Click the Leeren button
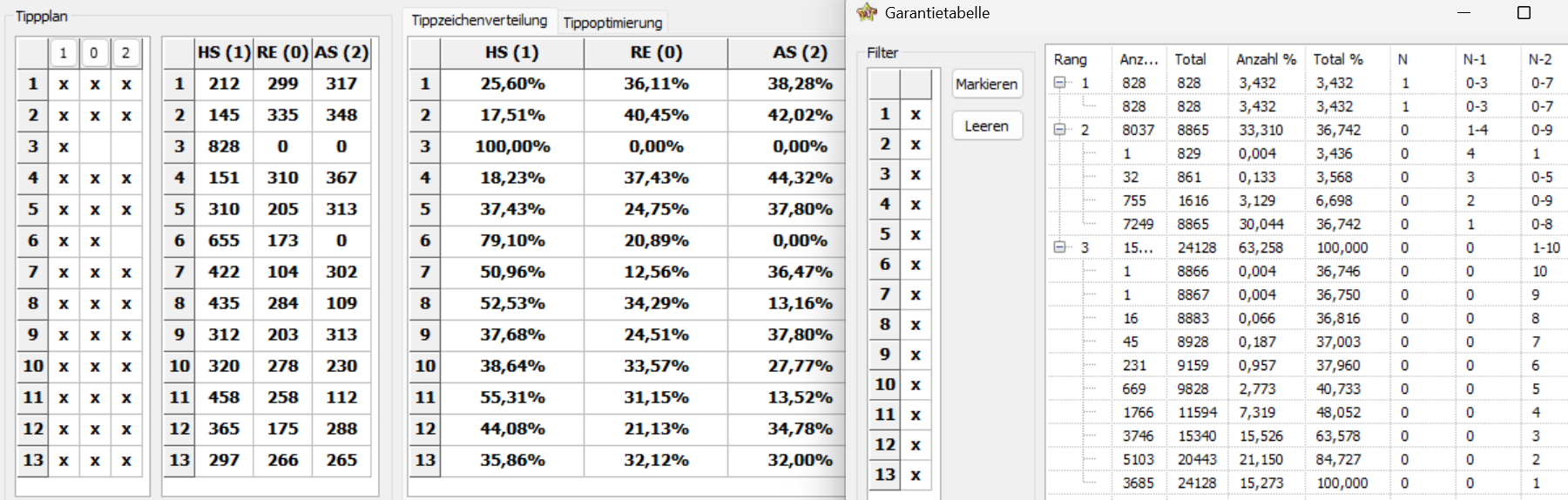Image resolution: width=1568 pixels, height=500 pixels. 987,126
